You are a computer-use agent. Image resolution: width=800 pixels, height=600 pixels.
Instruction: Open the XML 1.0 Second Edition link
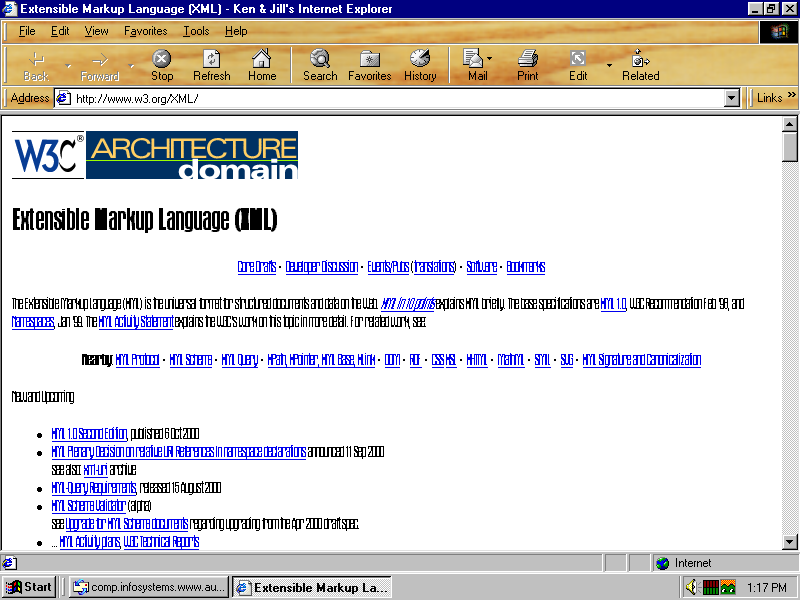[x=89, y=434]
